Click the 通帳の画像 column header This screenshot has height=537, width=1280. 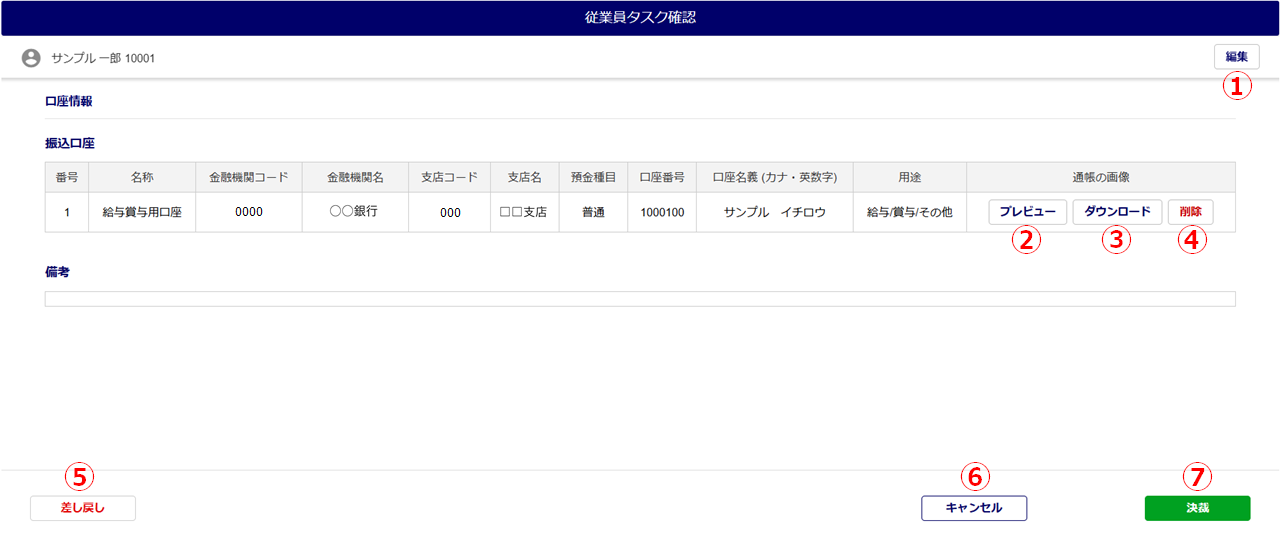pyautogui.click(x=1100, y=177)
